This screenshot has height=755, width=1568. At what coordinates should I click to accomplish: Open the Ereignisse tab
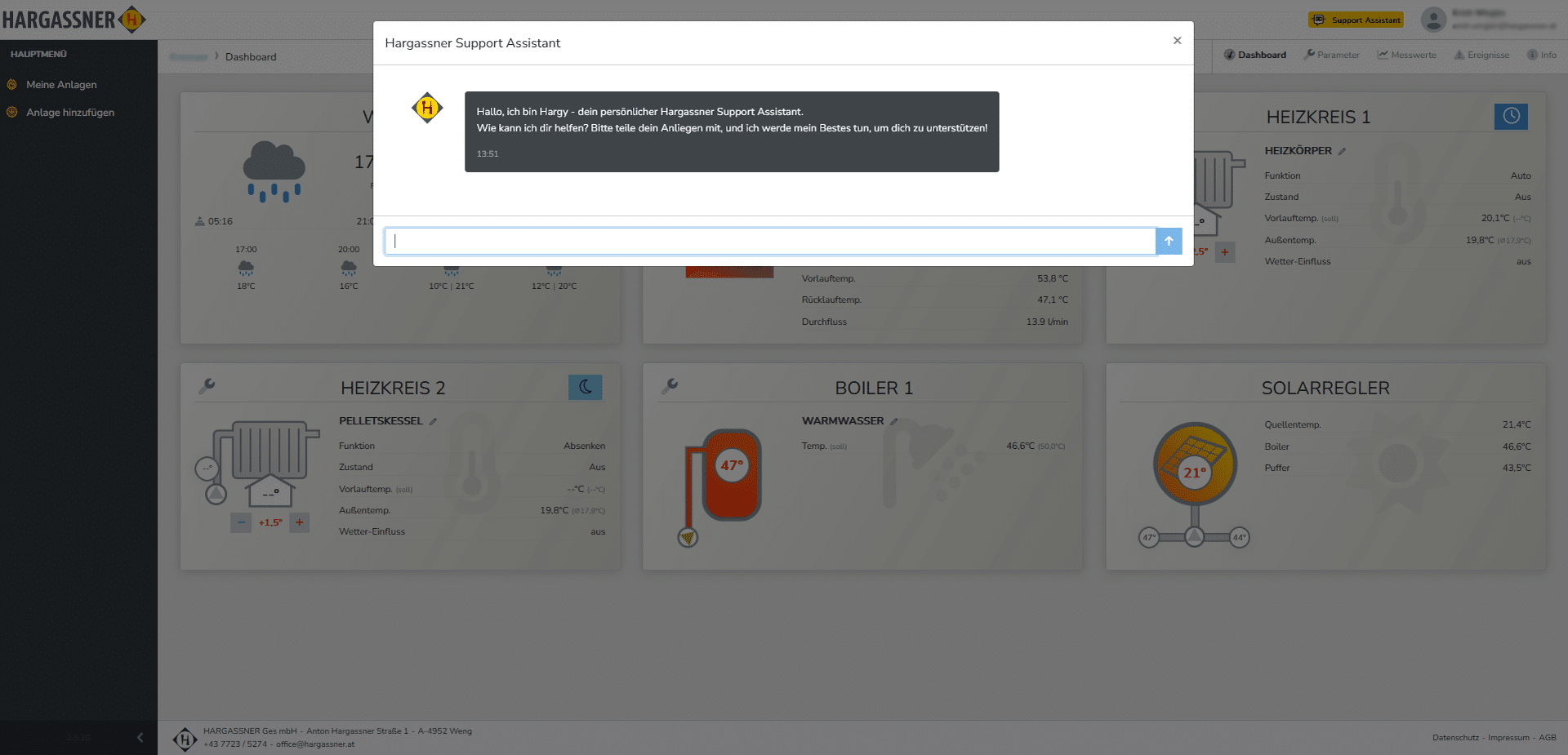[1481, 55]
